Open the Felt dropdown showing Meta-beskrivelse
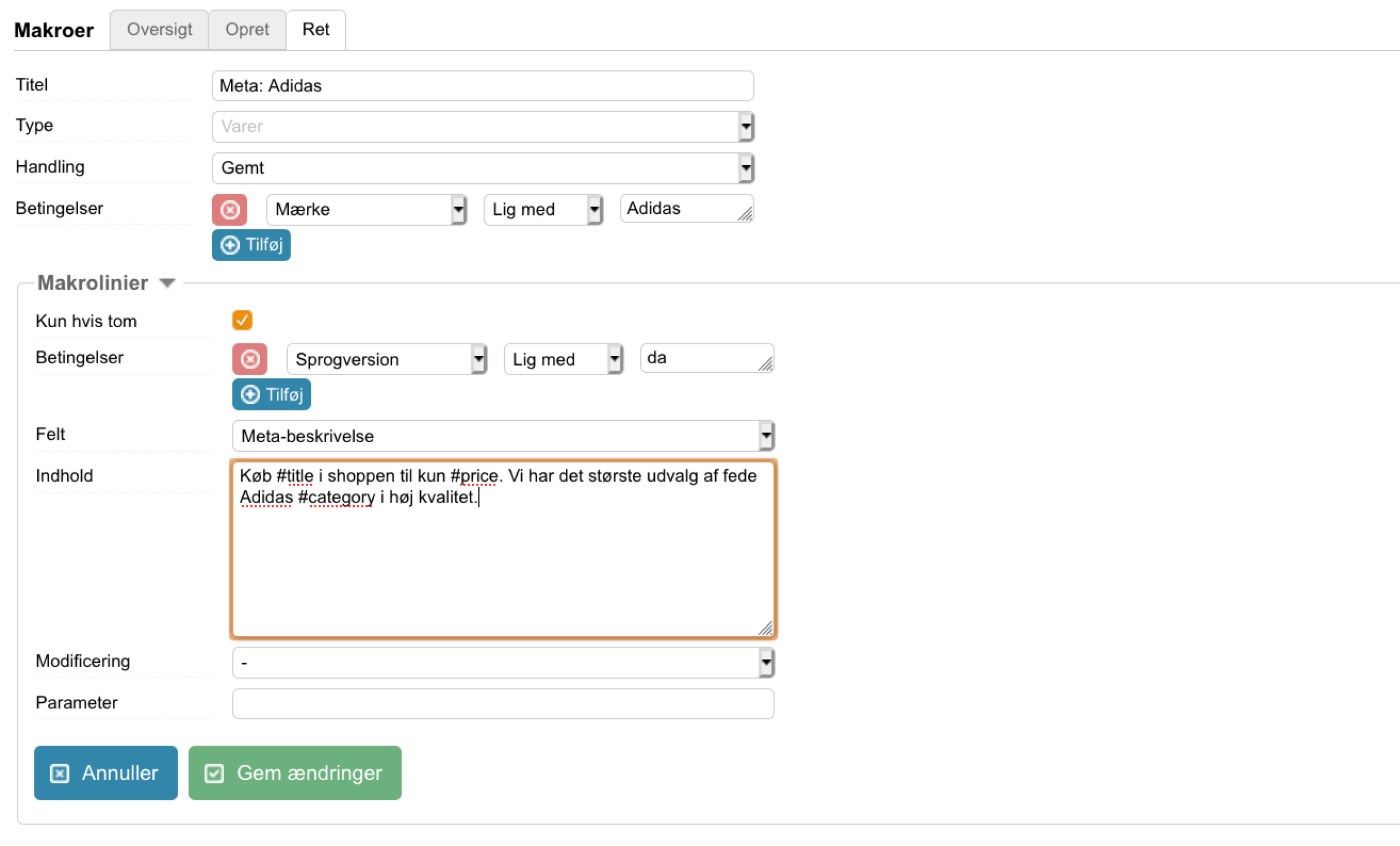The image size is (1400, 846). click(x=503, y=437)
